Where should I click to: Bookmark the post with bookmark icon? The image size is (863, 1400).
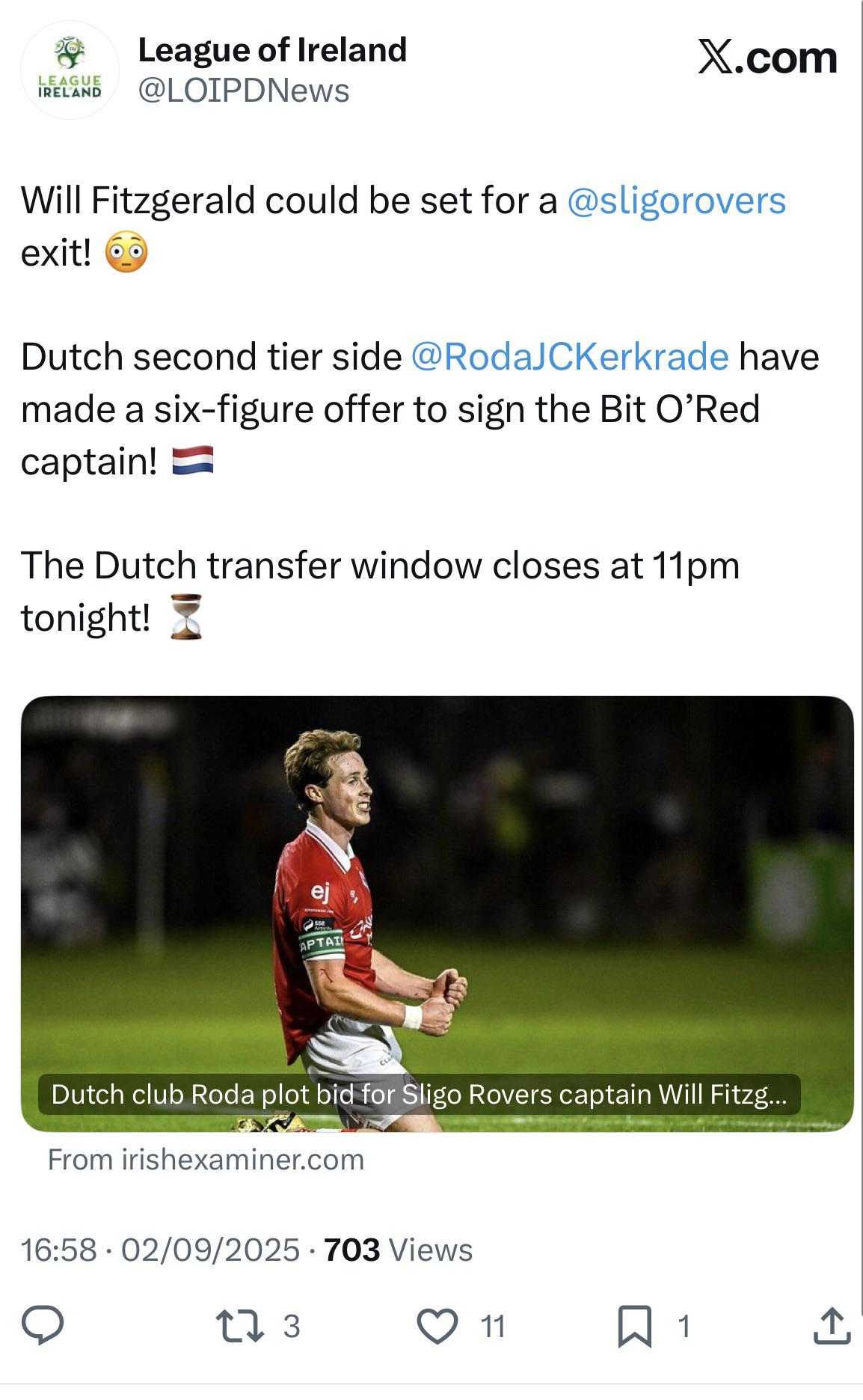635,1327
